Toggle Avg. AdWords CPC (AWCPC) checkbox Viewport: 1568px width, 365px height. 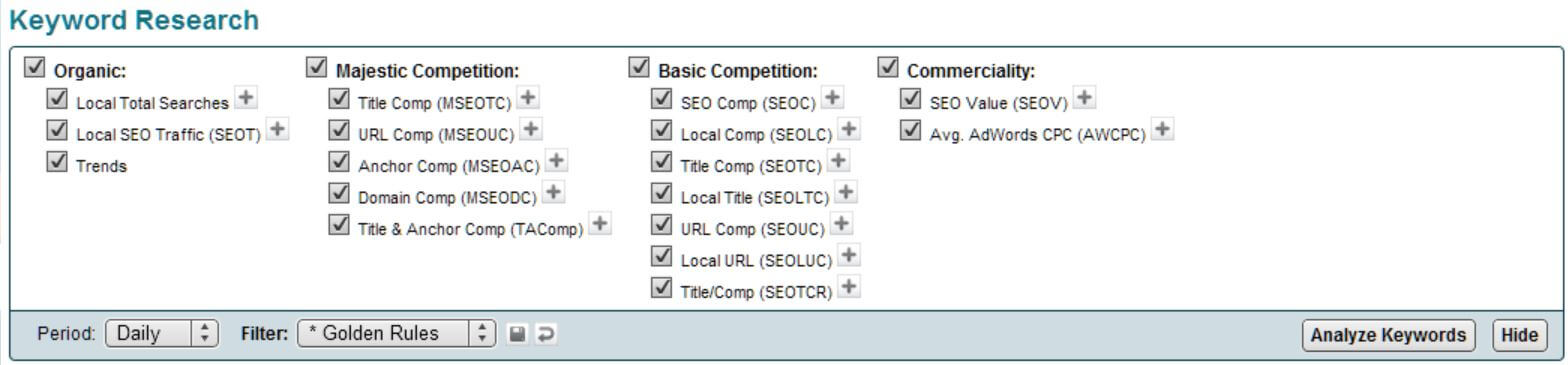pos(910,130)
